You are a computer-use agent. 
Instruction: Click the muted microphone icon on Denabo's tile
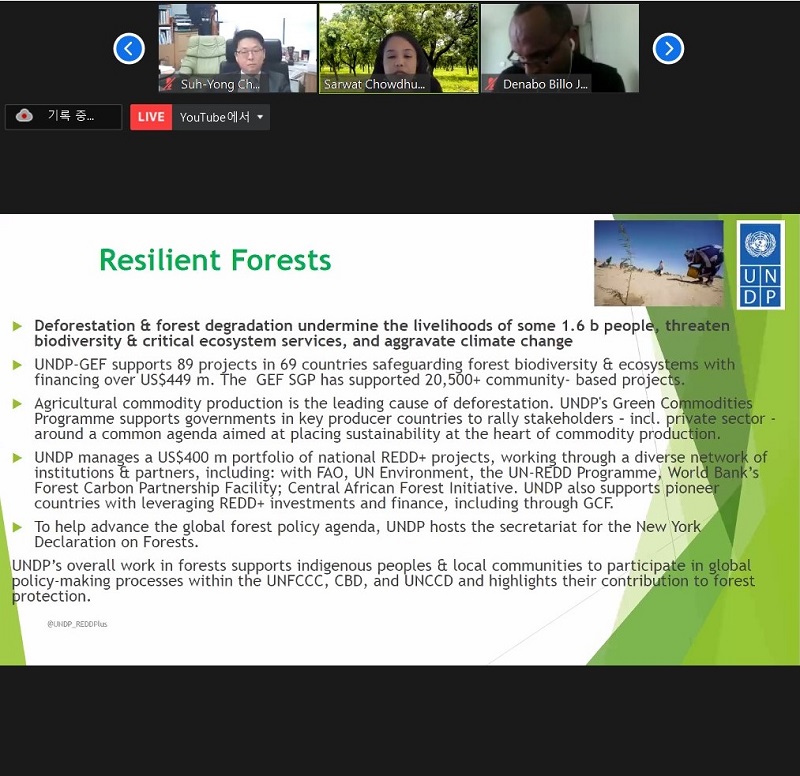point(490,84)
